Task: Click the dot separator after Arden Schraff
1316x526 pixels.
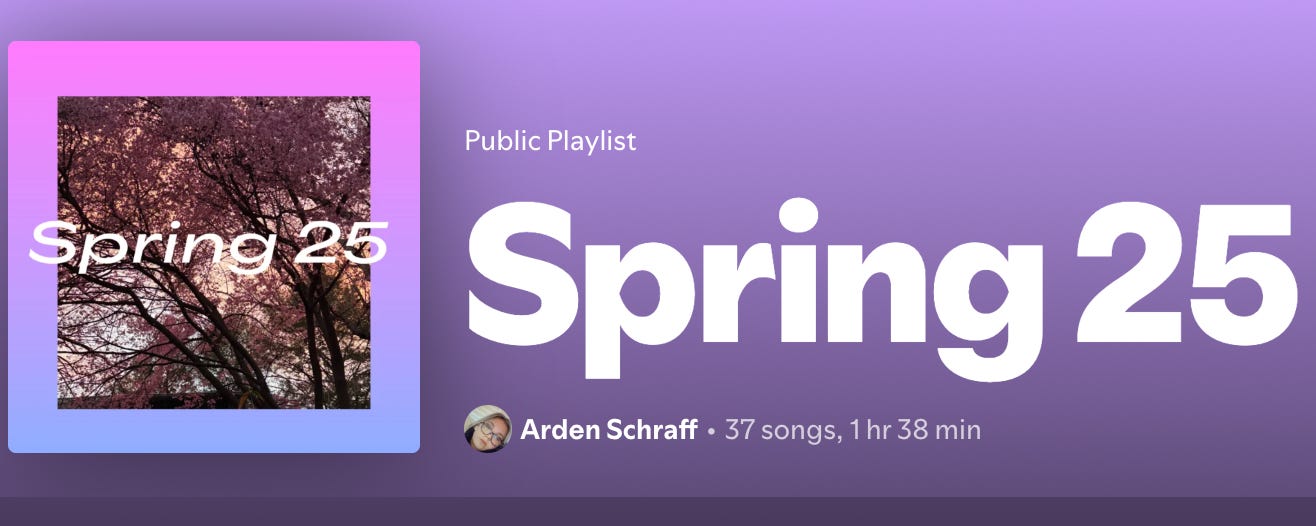Action: click(711, 432)
